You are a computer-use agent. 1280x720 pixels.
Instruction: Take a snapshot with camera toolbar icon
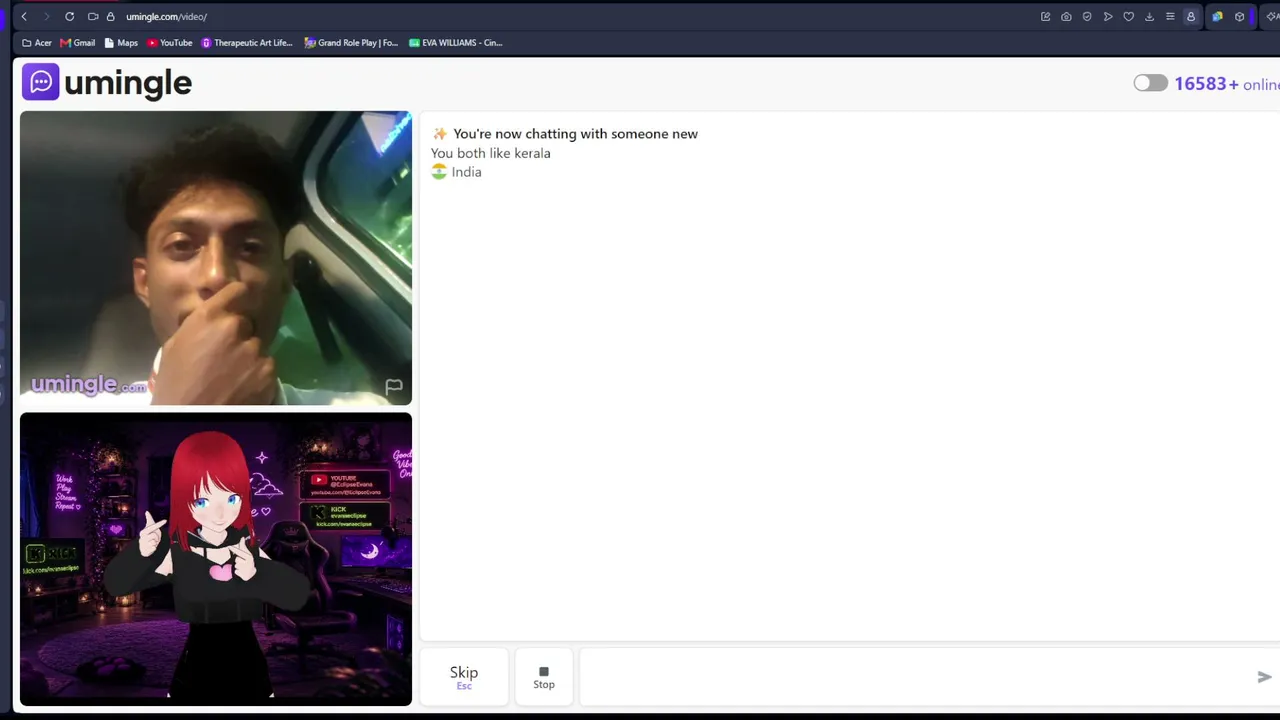(1066, 16)
